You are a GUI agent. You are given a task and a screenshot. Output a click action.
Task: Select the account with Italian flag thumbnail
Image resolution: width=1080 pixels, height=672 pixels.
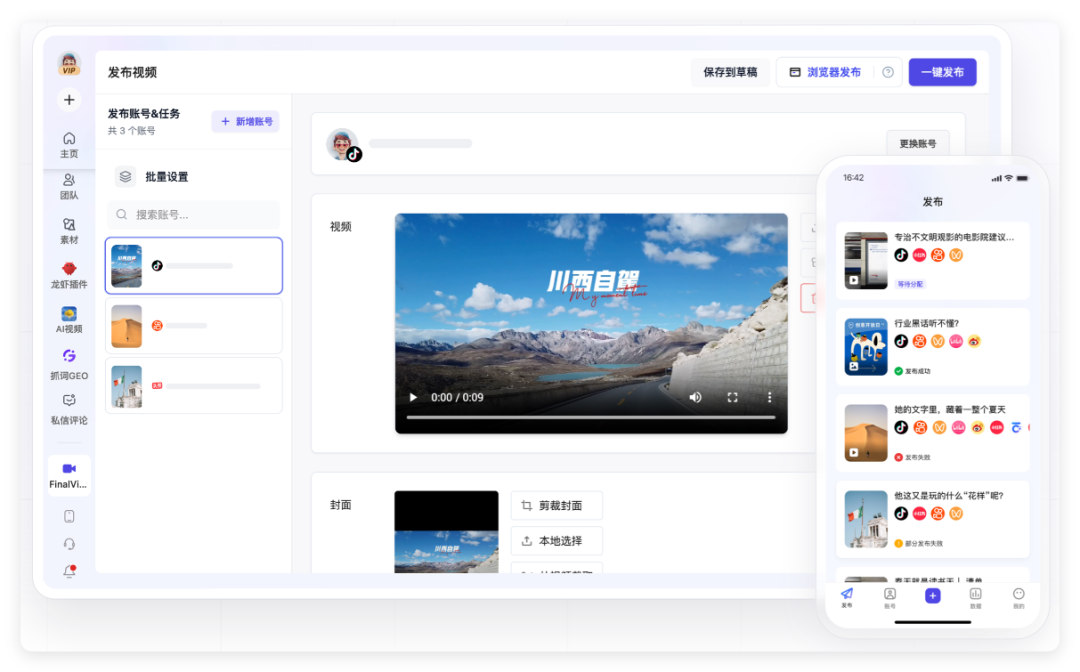[194, 386]
